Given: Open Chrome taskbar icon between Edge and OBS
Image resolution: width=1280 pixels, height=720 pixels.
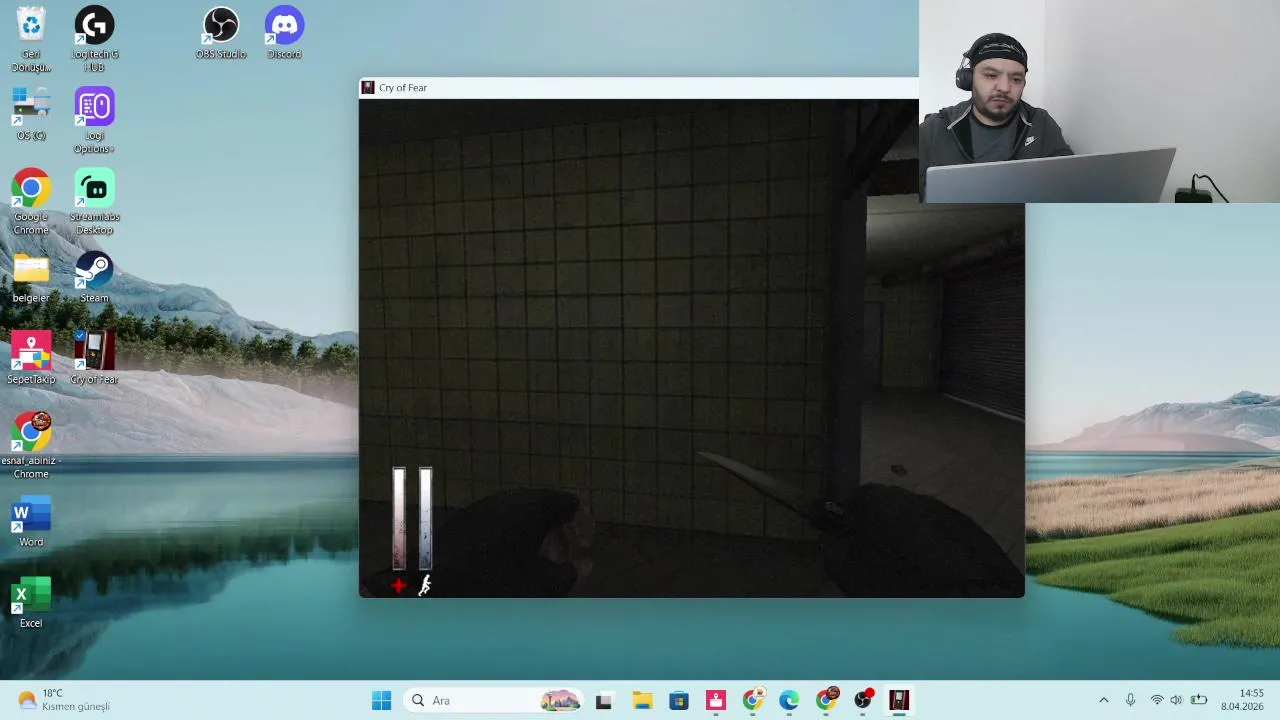Looking at the screenshot, I should pos(826,700).
